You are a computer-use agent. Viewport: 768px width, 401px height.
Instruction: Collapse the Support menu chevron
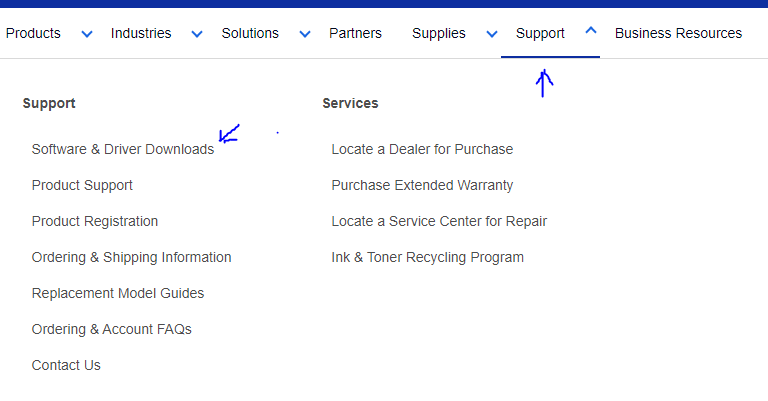[x=590, y=31]
